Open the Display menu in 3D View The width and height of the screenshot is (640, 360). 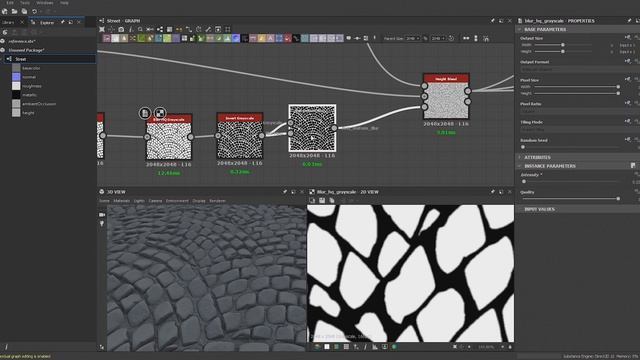tap(199, 201)
